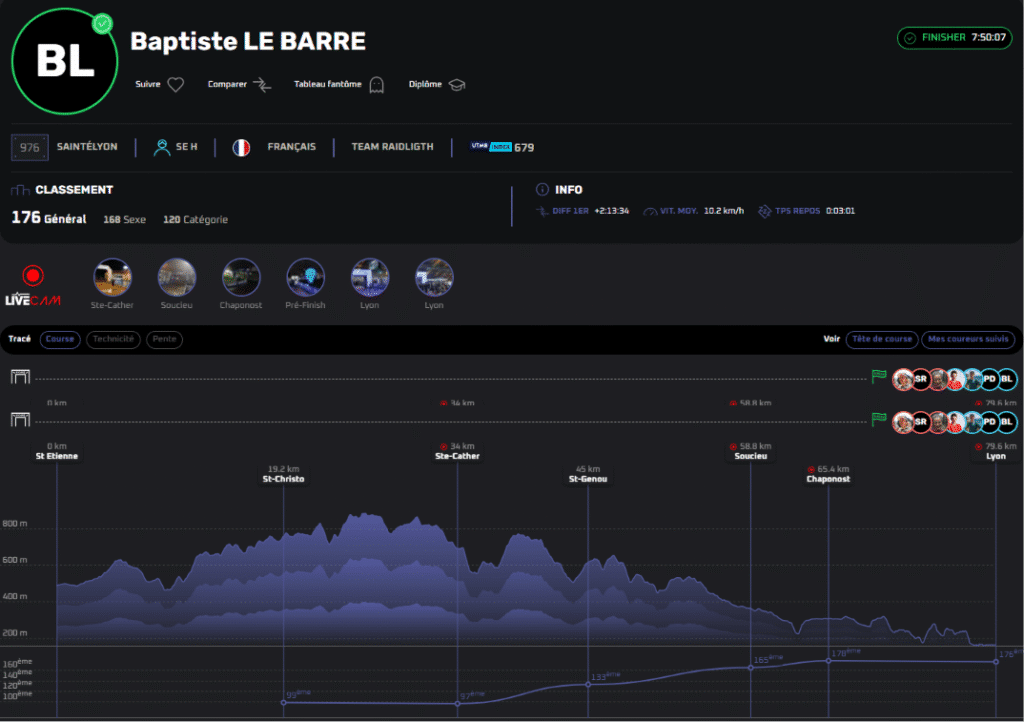Show Tête de course runners

tap(881, 339)
